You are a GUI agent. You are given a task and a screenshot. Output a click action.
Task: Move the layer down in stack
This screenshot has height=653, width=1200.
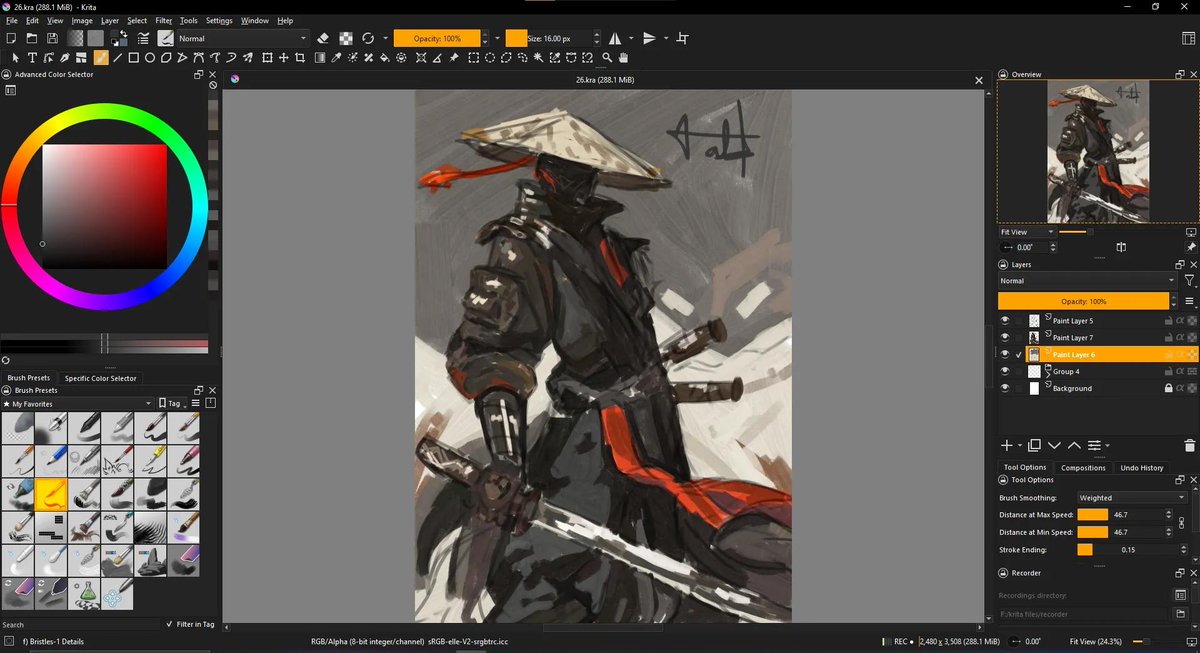click(x=1054, y=445)
